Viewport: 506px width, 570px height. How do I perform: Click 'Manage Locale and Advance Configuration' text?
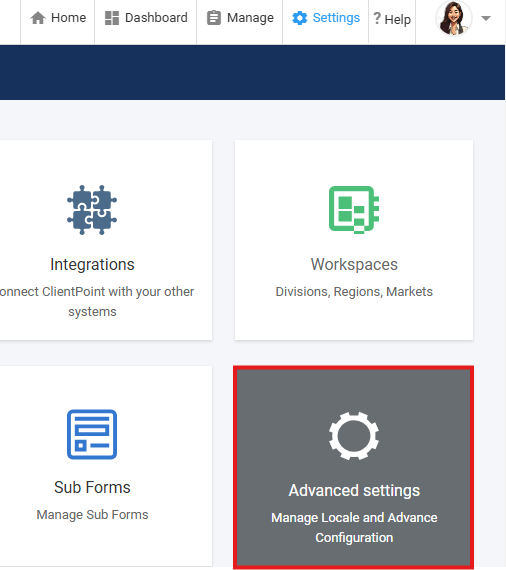(354, 527)
